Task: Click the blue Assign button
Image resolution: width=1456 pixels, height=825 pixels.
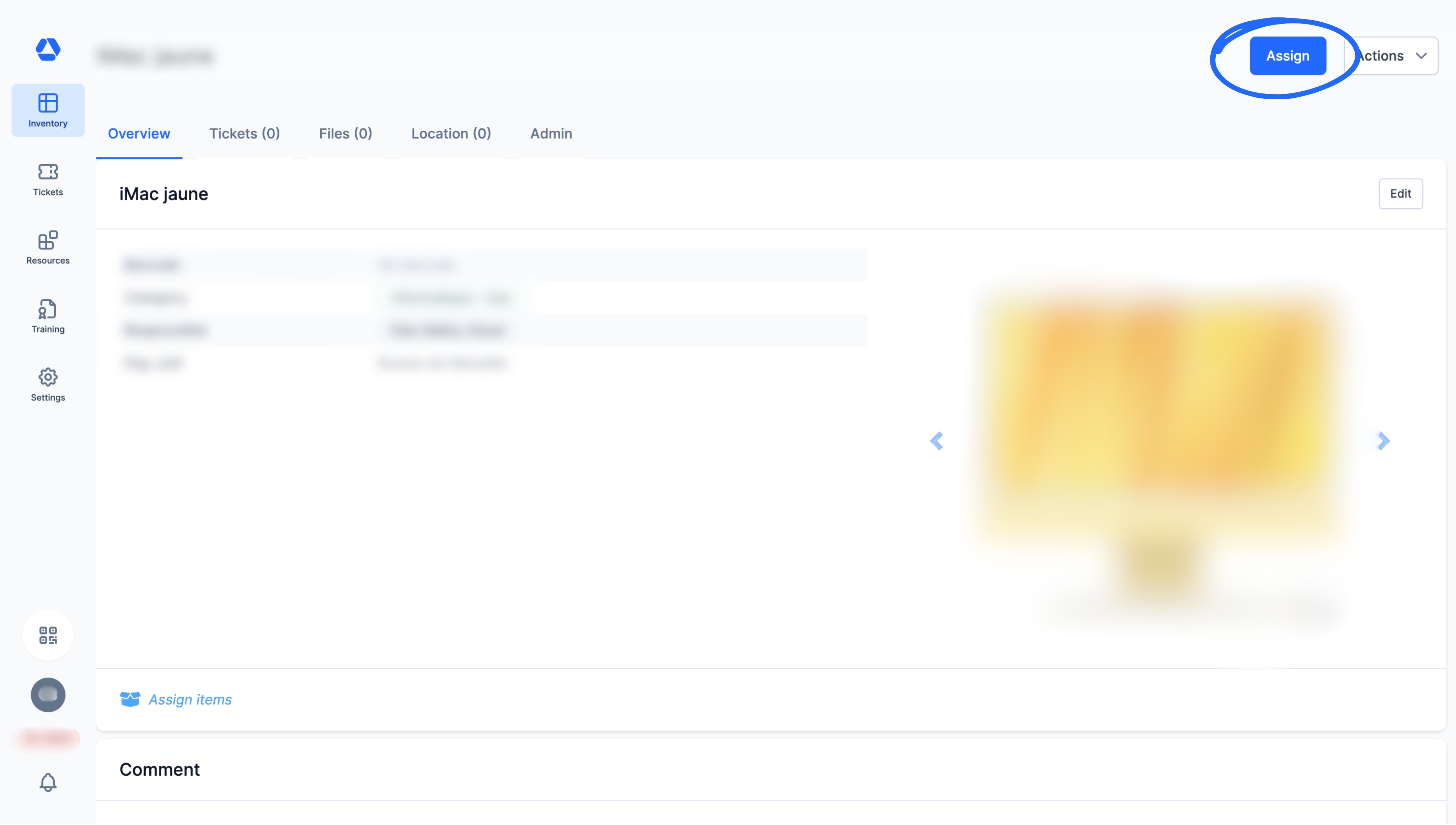Action: click(1287, 55)
